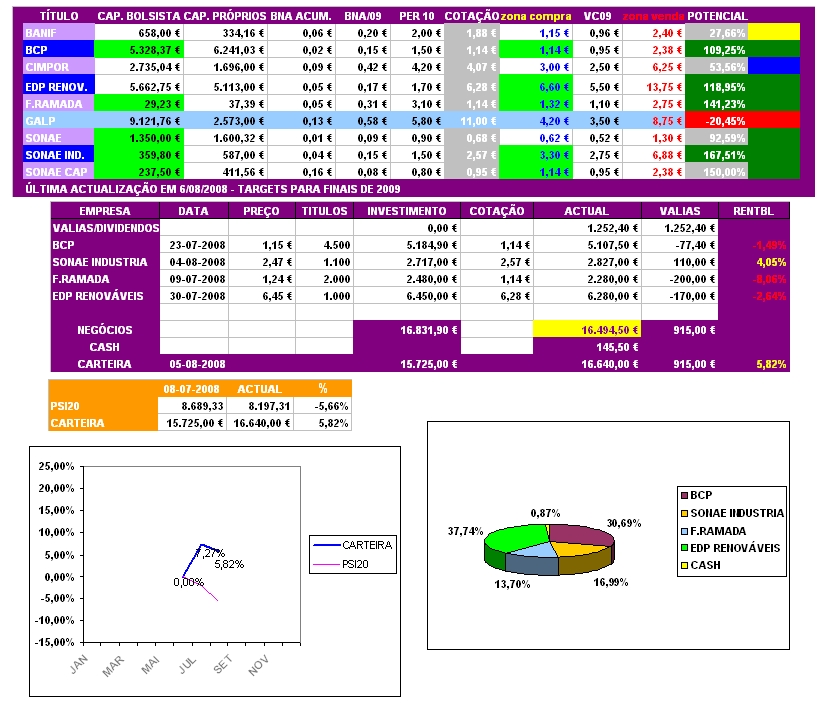Select the BANIF title cell
This screenshot has width=836, height=726.
click(x=59, y=33)
